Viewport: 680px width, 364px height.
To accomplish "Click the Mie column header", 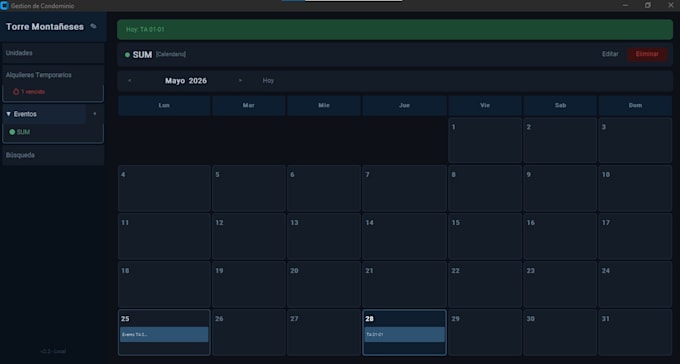I will tap(324, 105).
